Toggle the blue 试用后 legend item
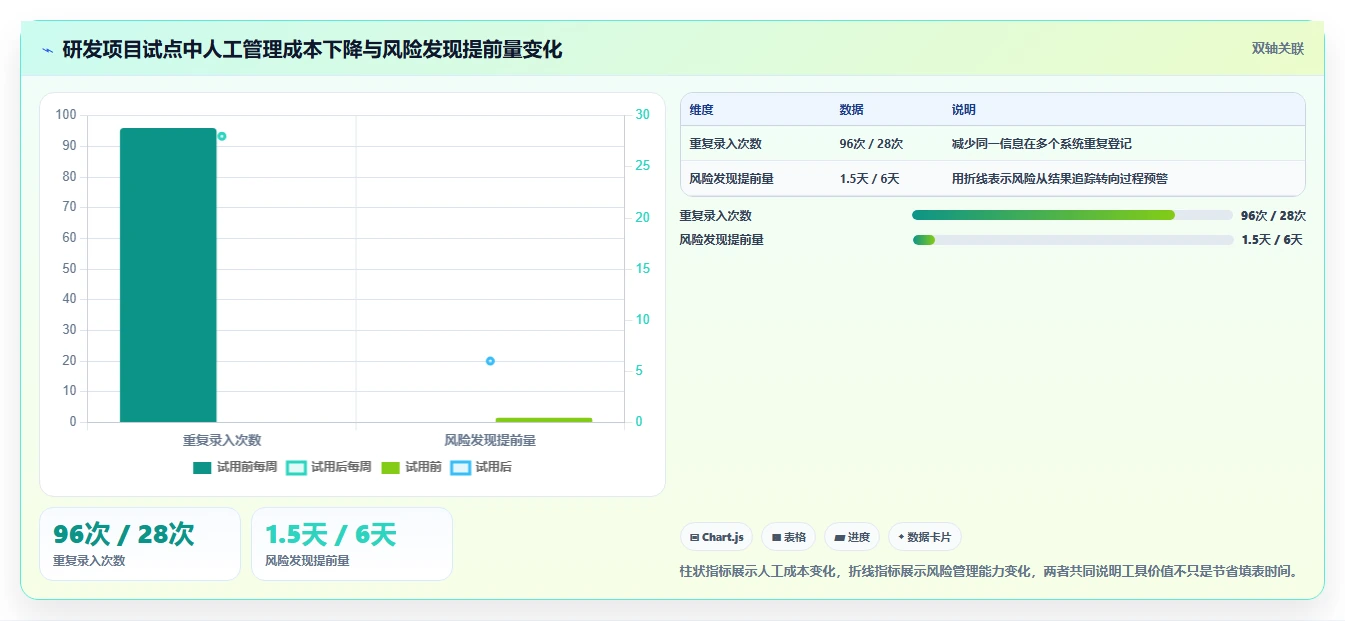This screenshot has height=621, width=1345. coord(481,467)
